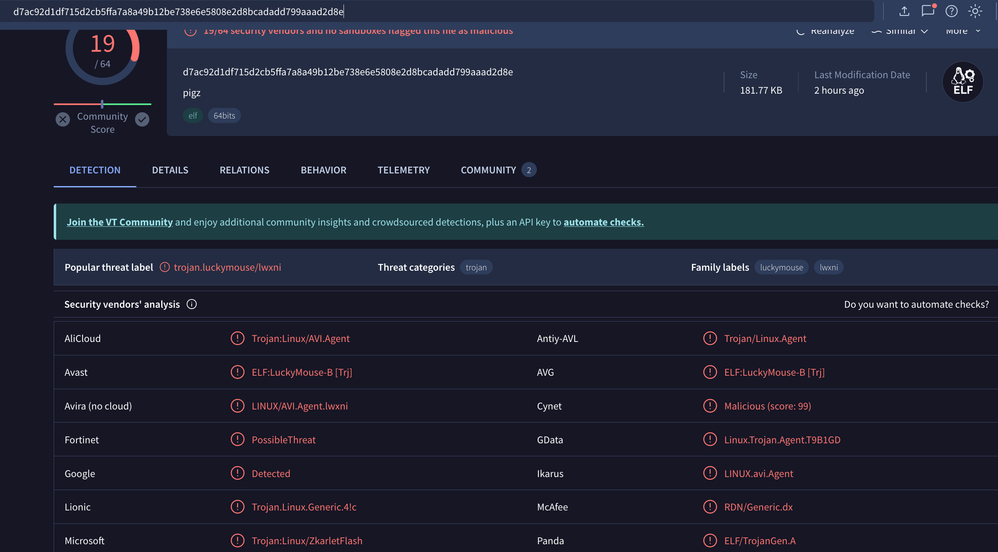
Task: Toggle the light/dark theme sun icon
Action: click(x=975, y=11)
